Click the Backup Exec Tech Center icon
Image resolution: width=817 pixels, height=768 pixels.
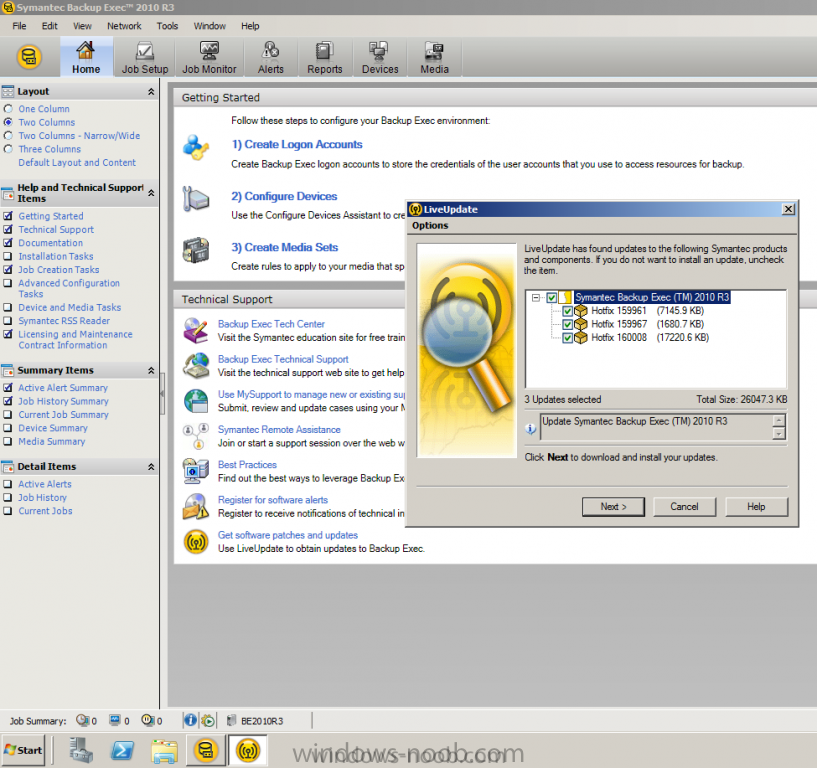click(x=196, y=330)
